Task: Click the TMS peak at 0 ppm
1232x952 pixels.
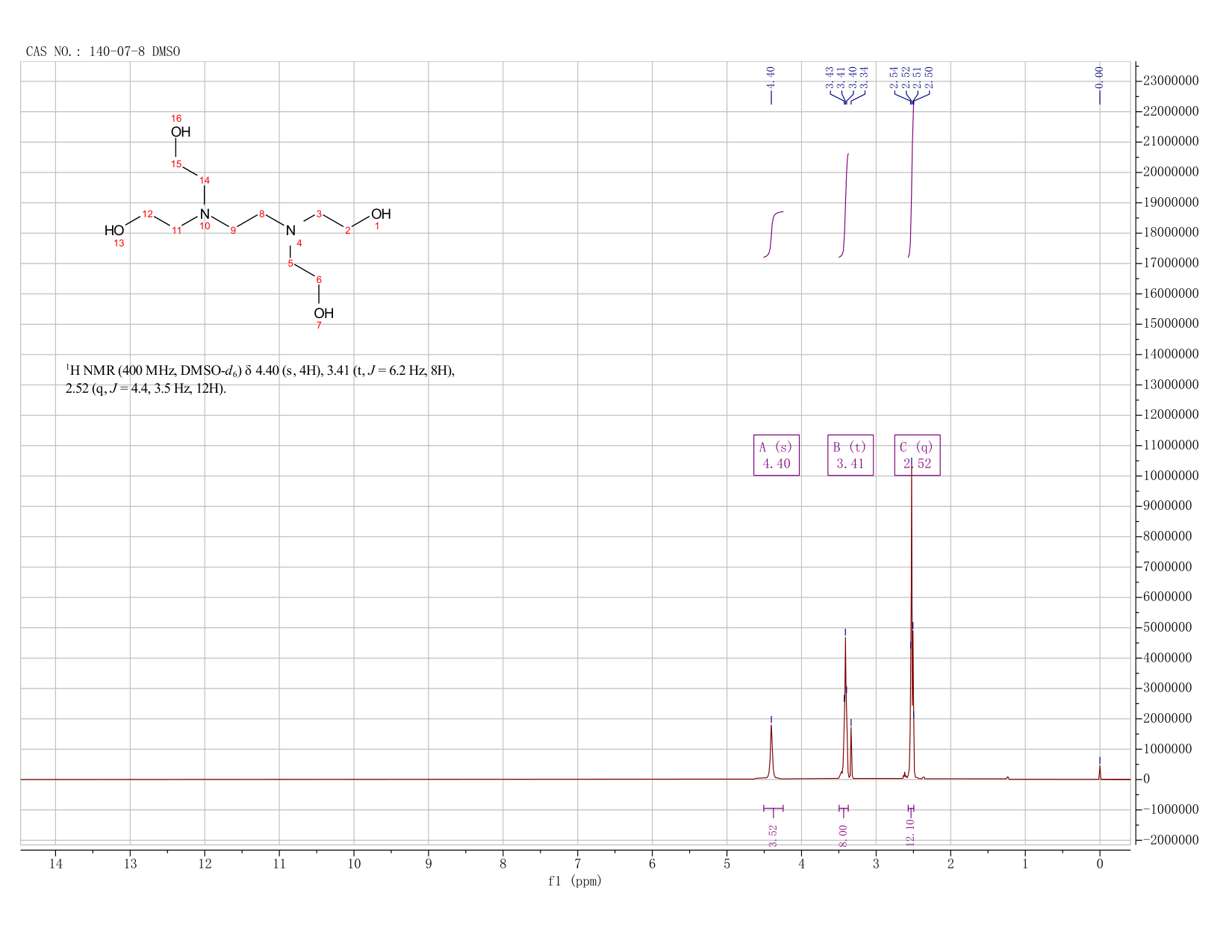Action: (x=1100, y=771)
